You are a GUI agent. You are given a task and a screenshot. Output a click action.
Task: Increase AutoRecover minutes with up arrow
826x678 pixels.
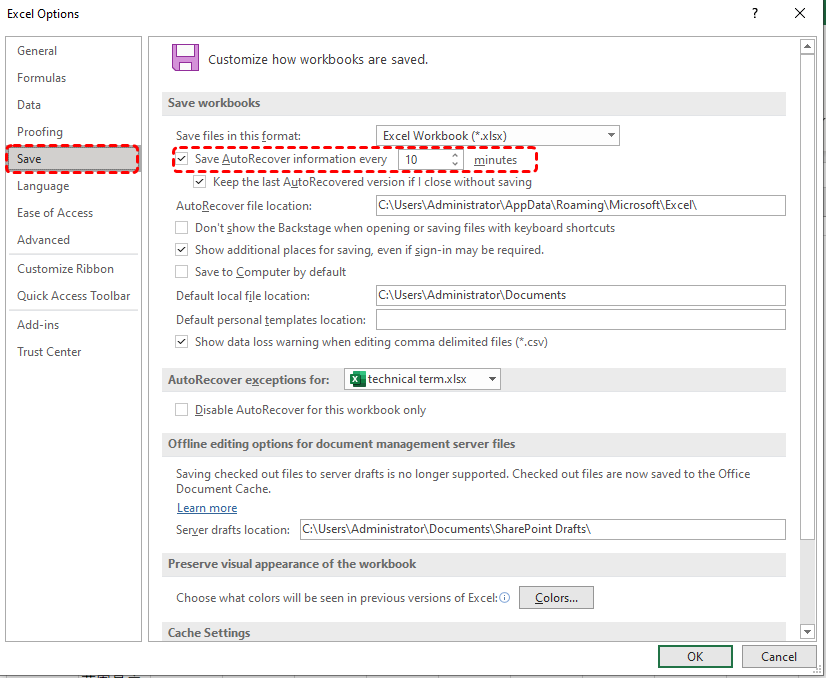tap(455, 155)
